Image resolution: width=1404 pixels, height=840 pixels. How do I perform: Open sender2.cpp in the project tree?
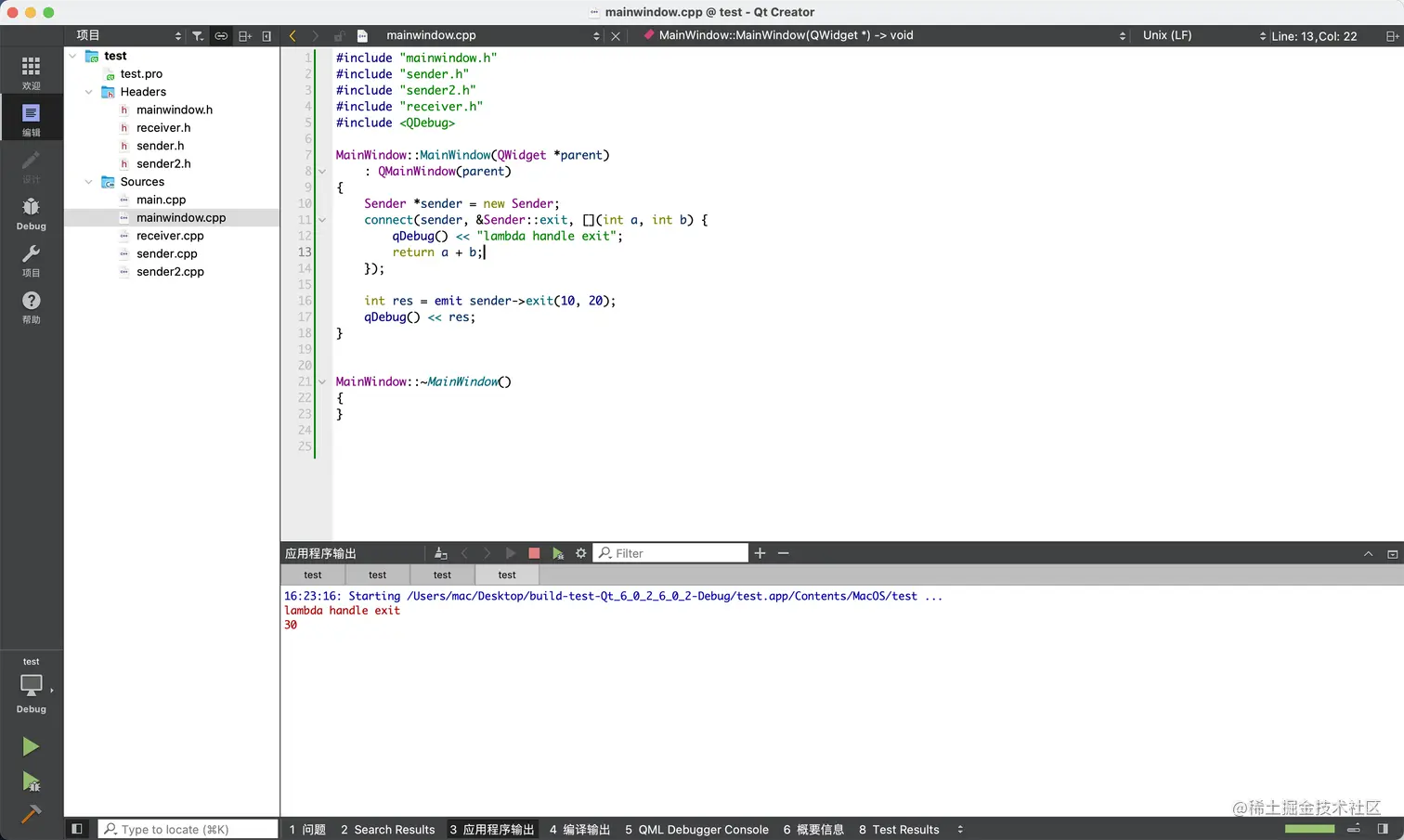point(170,272)
